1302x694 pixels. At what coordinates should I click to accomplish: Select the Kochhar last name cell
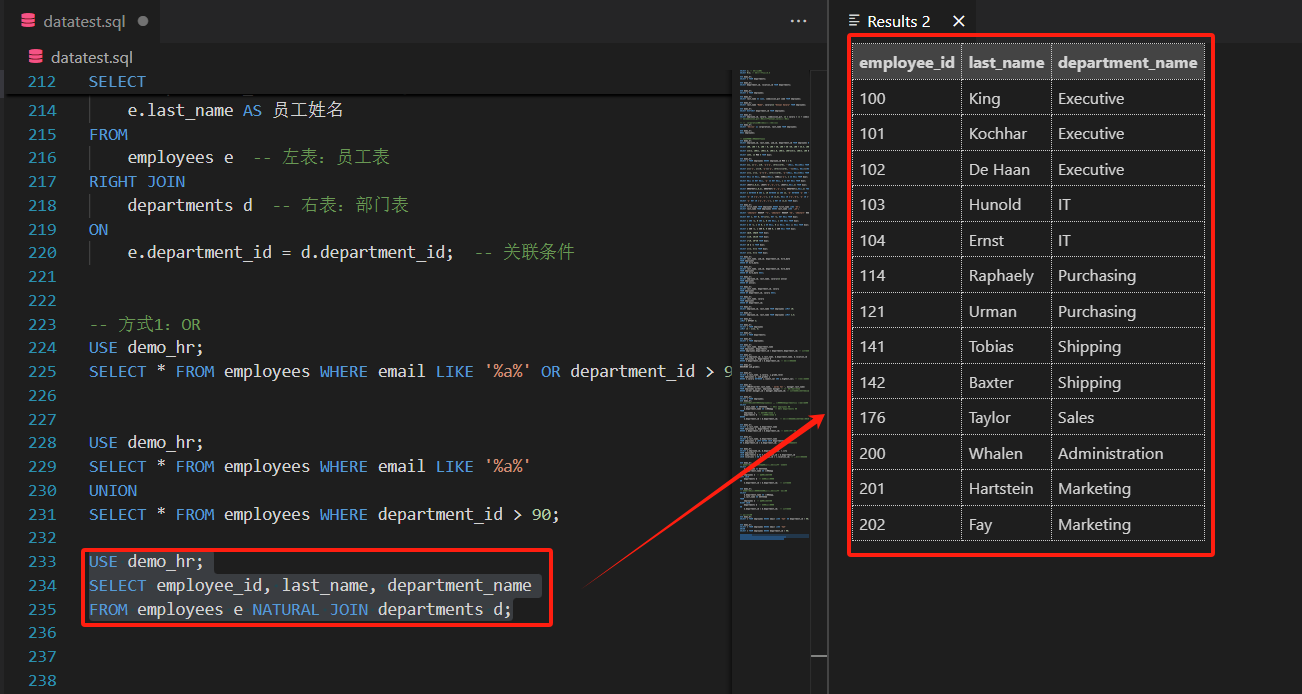coord(1007,134)
